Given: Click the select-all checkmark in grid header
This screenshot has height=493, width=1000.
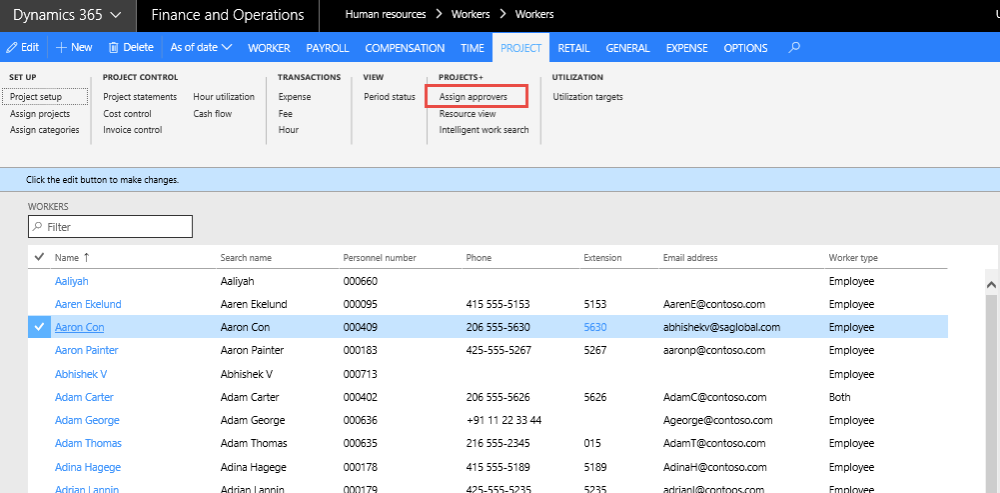Looking at the screenshot, I should click(x=39, y=257).
